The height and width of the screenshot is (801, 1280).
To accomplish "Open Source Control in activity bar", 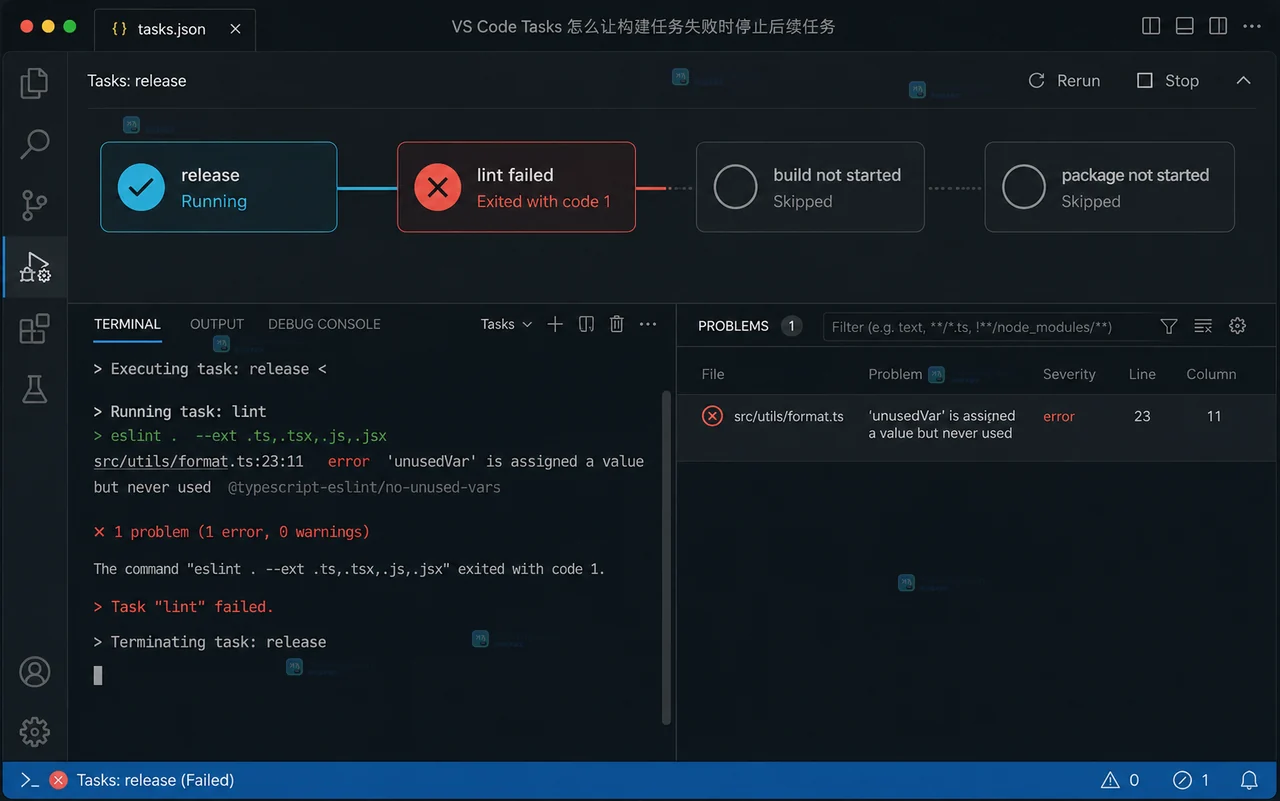I will [34, 205].
